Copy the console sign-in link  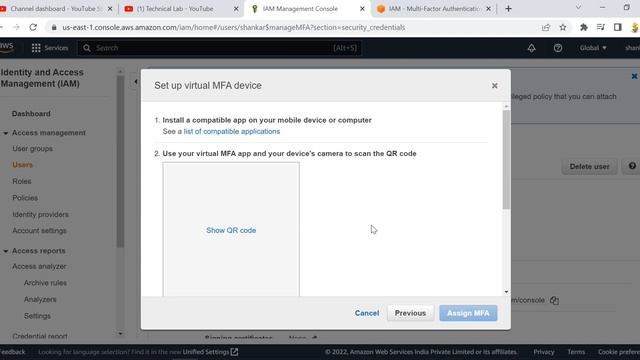point(554,300)
